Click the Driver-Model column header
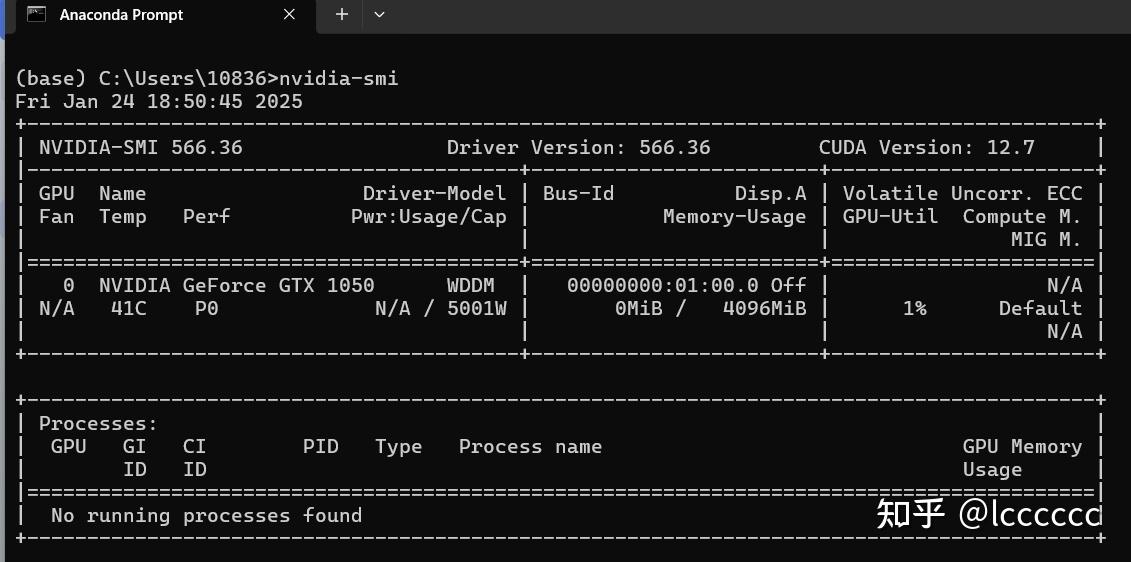The image size is (1131, 562). 434,193
